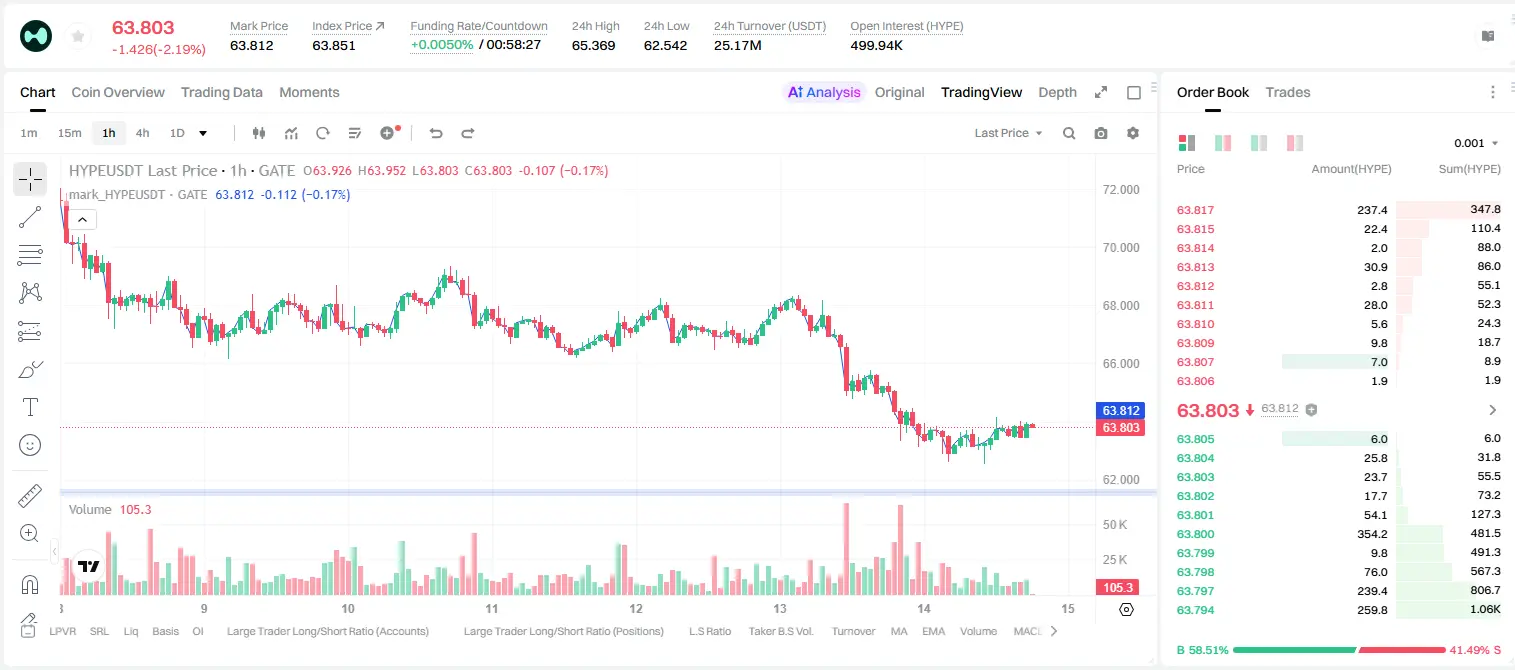
Task: Toggle the AI Analysis mode
Action: (x=823, y=92)
